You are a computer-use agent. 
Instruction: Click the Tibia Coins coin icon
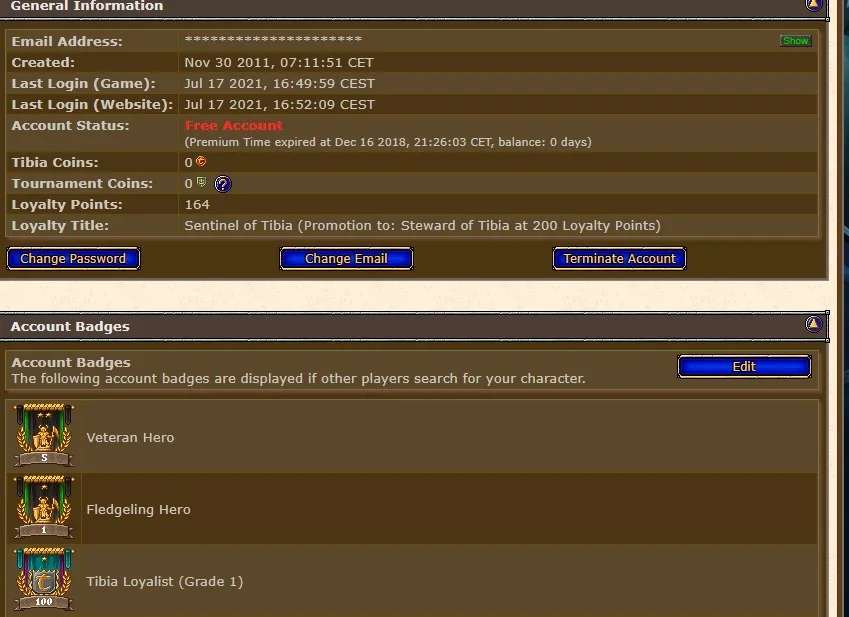tap(201, 161)
